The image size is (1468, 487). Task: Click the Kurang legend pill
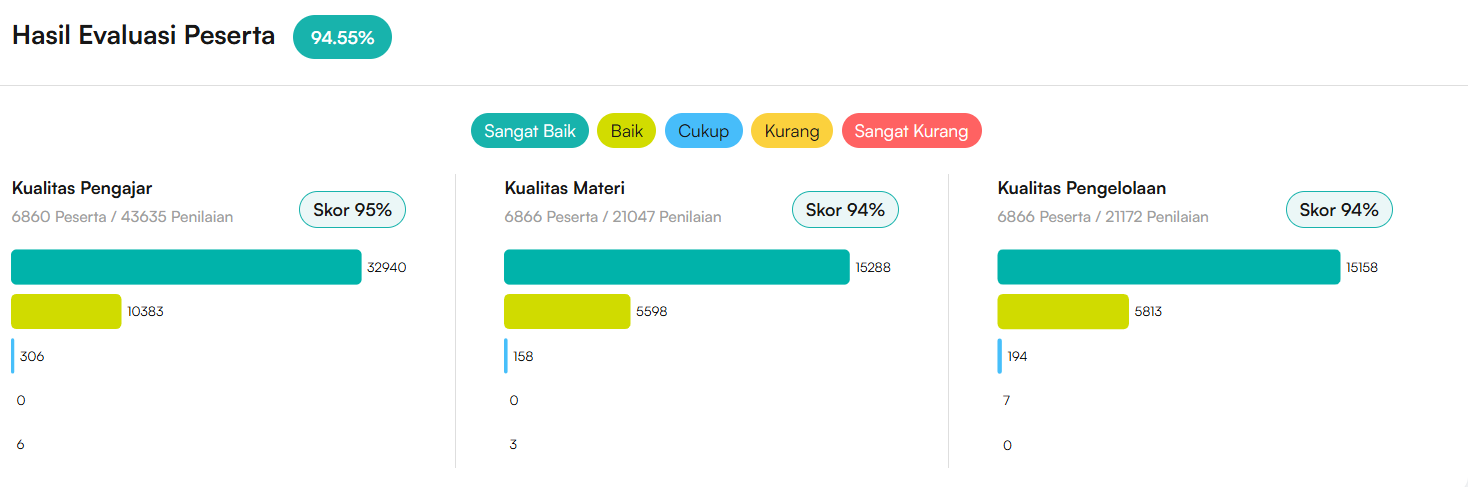(791, 131)
